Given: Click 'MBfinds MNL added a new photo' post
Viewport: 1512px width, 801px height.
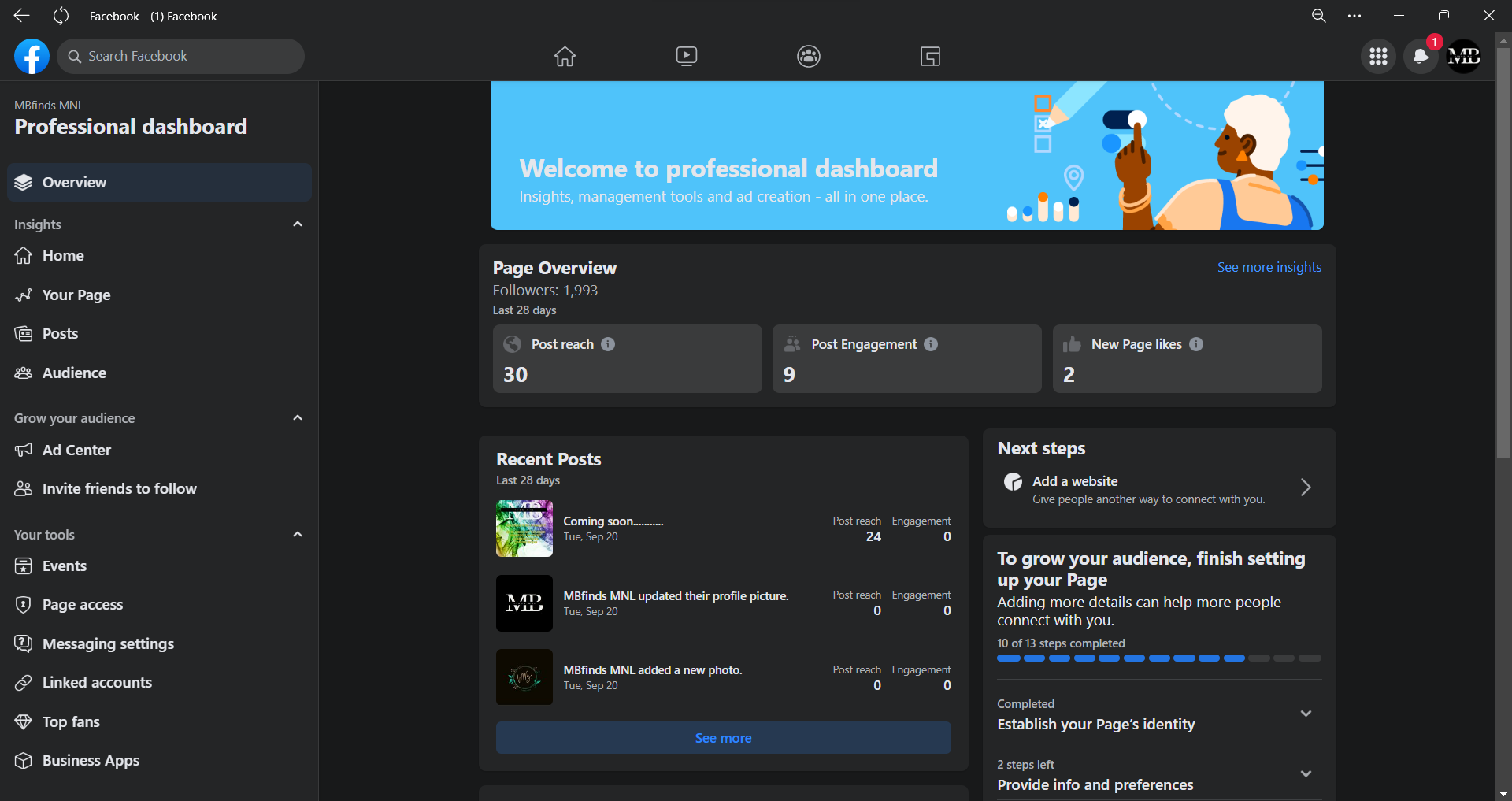Looking at the screenshot, I should pos(653,670).
